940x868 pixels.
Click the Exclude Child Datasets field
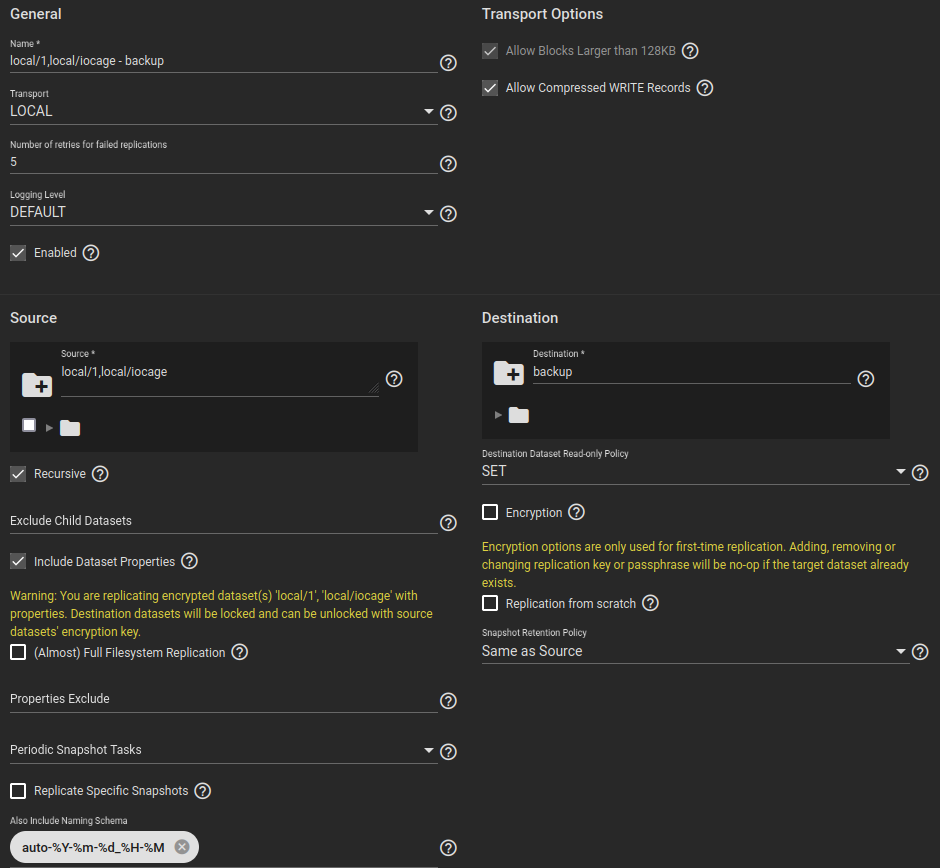(223, 521)
